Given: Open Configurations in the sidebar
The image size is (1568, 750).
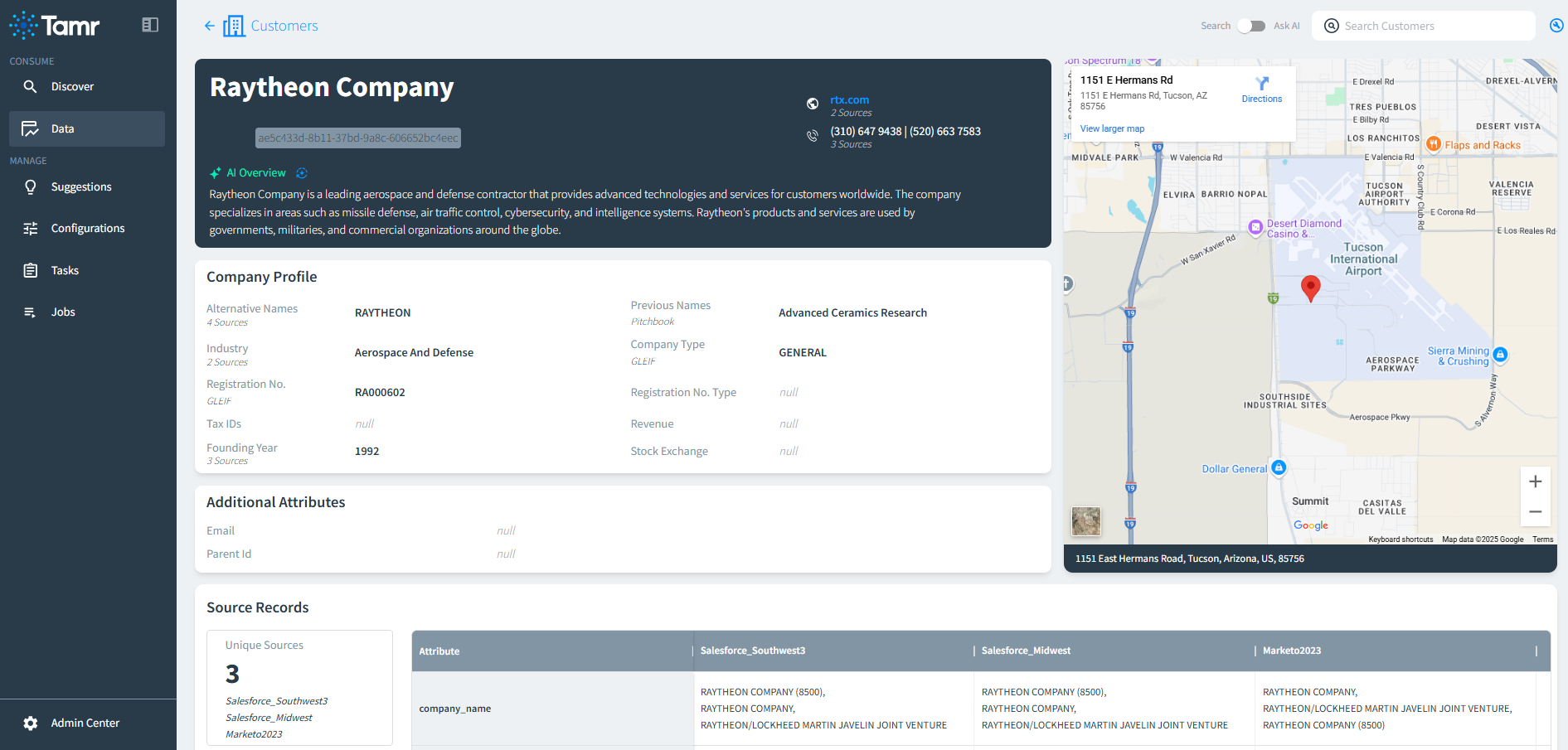Looking at the screenshot, I should 87,228.
